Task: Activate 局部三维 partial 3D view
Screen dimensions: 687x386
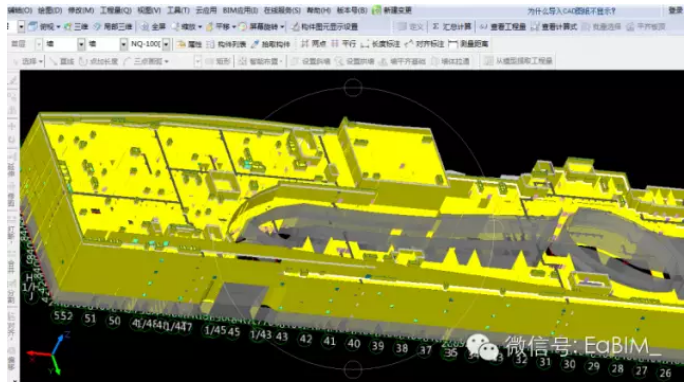Action: point(113,27)
